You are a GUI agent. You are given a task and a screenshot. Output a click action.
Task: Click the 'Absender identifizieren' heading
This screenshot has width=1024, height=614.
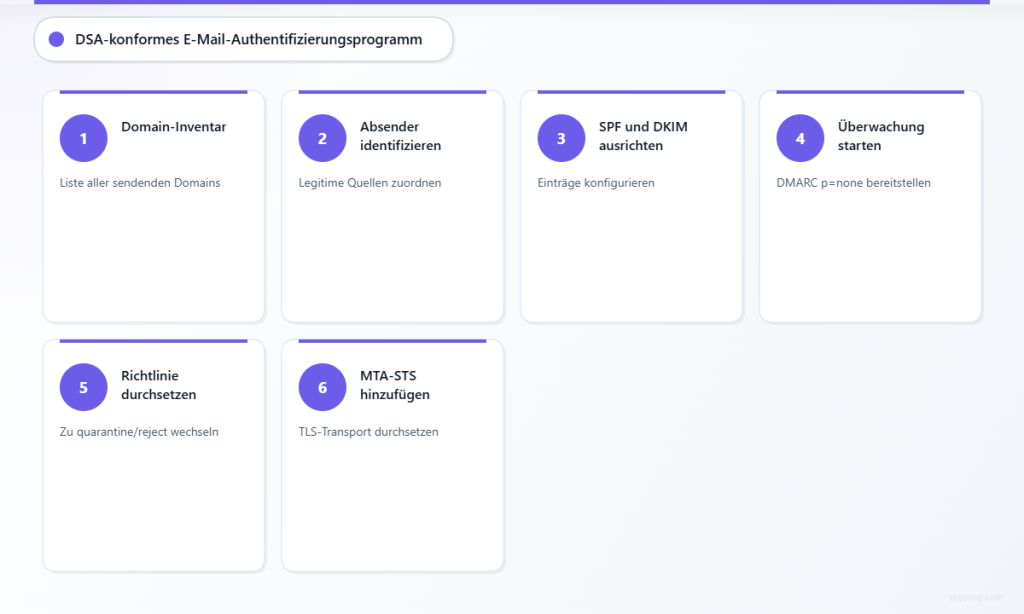coord(400,136)
